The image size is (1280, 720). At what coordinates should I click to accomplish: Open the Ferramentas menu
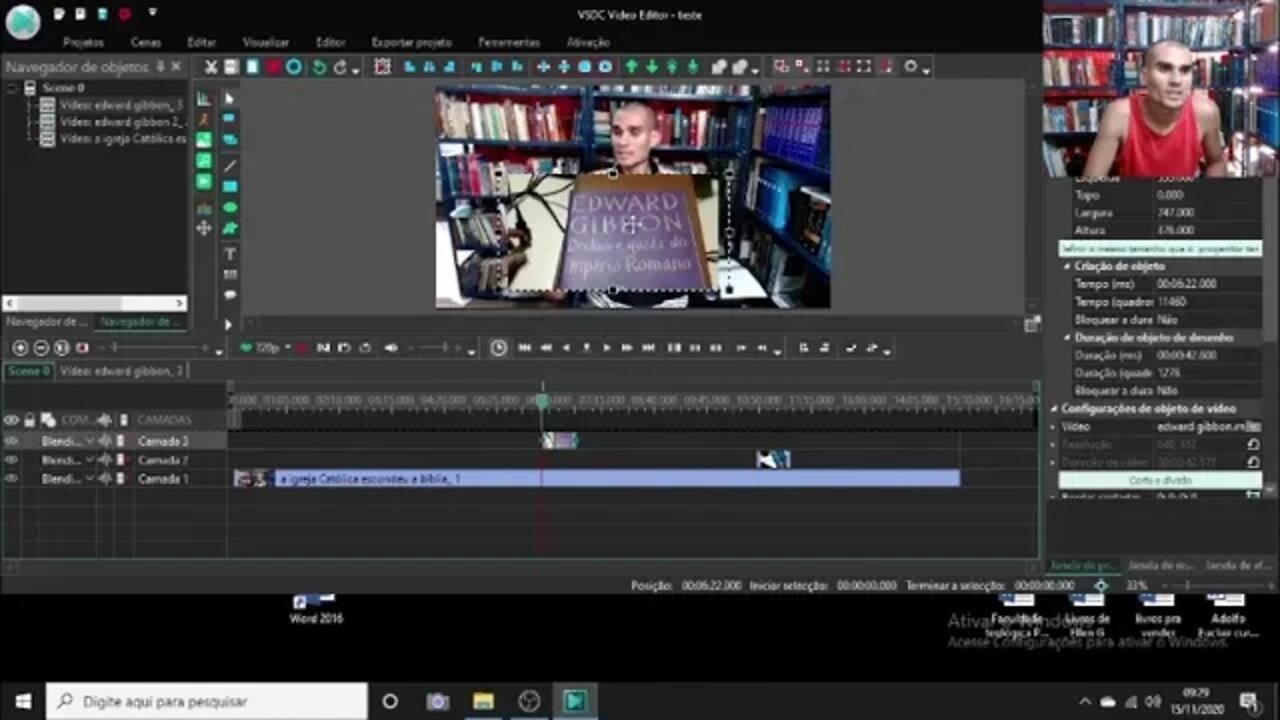pos(509,43)
